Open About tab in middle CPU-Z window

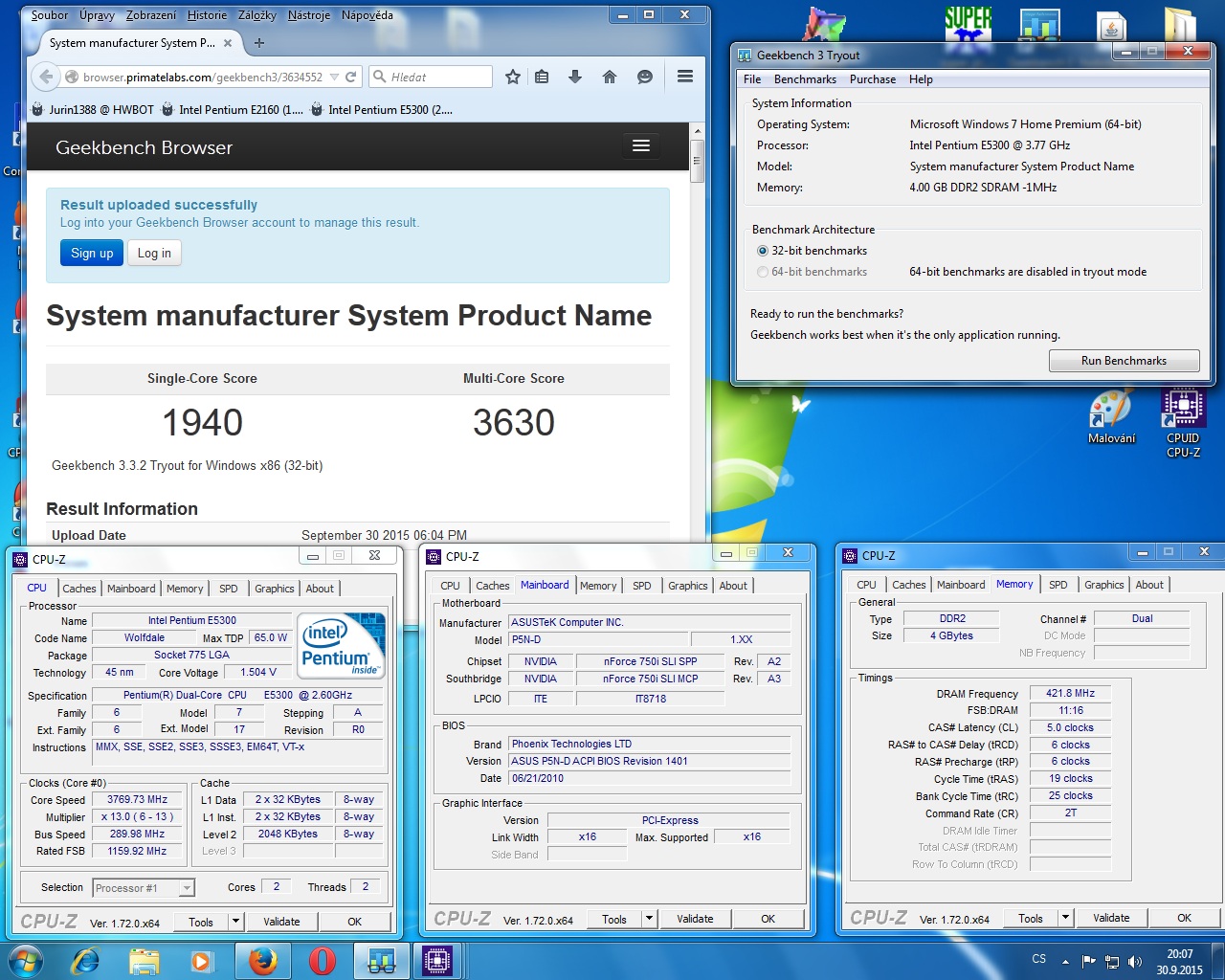[733, 586]
